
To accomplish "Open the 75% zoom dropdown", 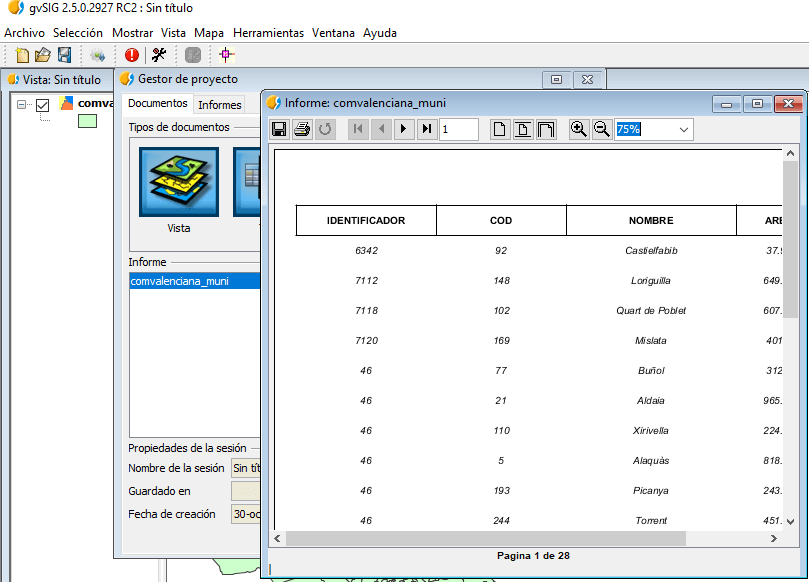I will click(x=684, y=129).
